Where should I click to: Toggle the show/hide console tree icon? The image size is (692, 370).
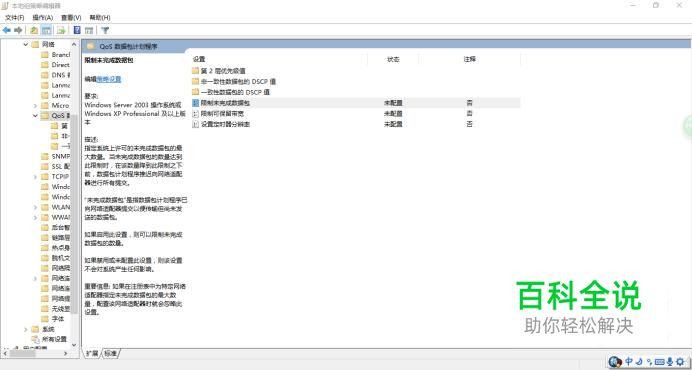(46, 30)
